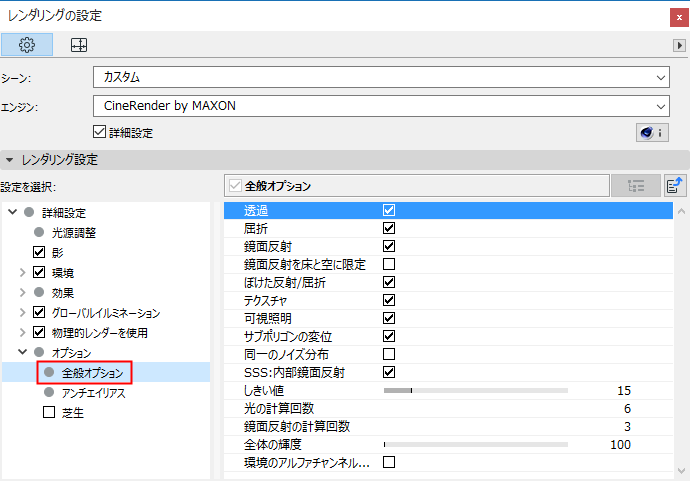The height and width of the screenshot is (481, 690).
Task: Collapse the オプション tree node
Action: [x=22, y=352]
